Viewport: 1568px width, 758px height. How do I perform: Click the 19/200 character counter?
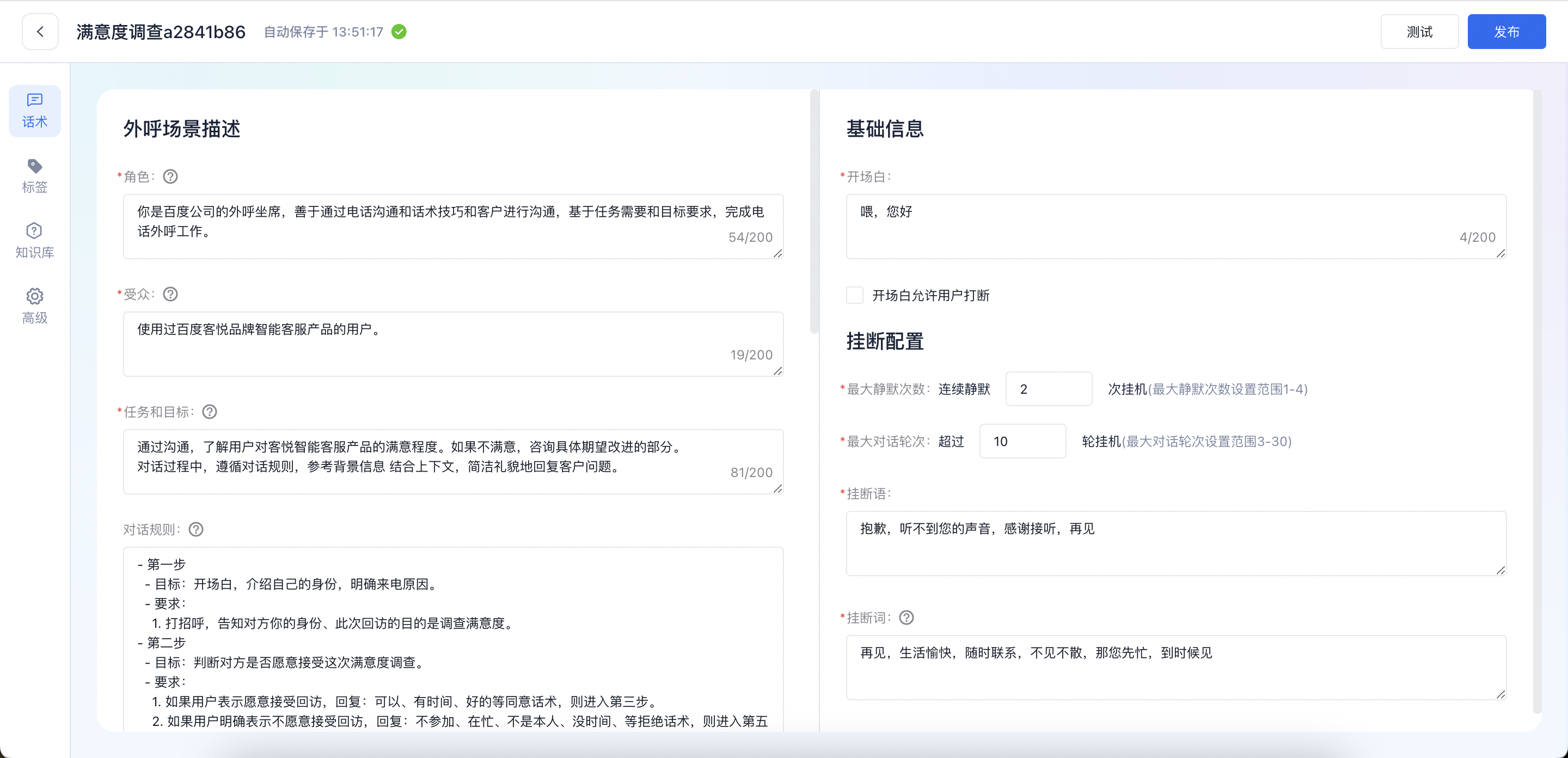(x=751, y=355)
